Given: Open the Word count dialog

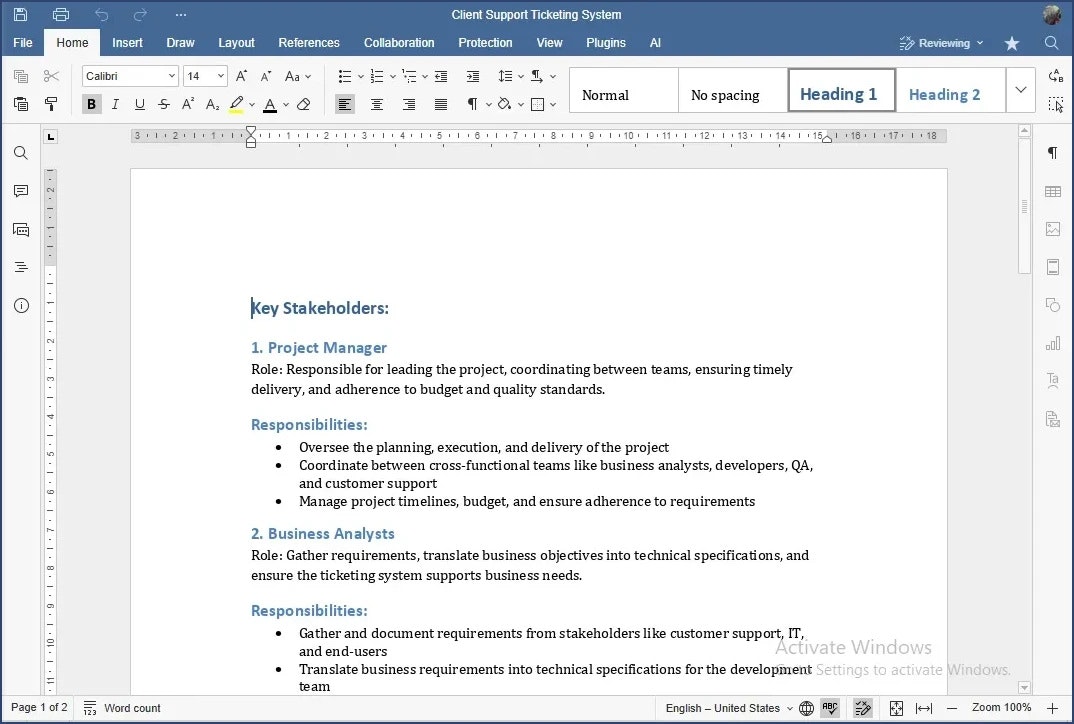Looking at the screenshot, I should point(121,708).
